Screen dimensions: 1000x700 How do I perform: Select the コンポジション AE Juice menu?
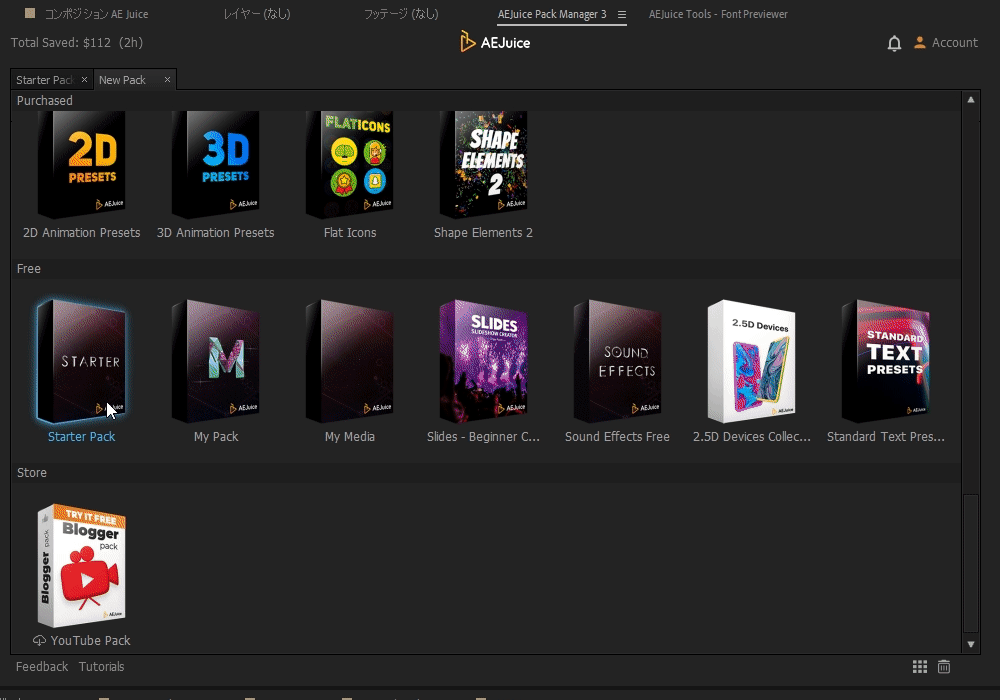click(x=96, y=14)
